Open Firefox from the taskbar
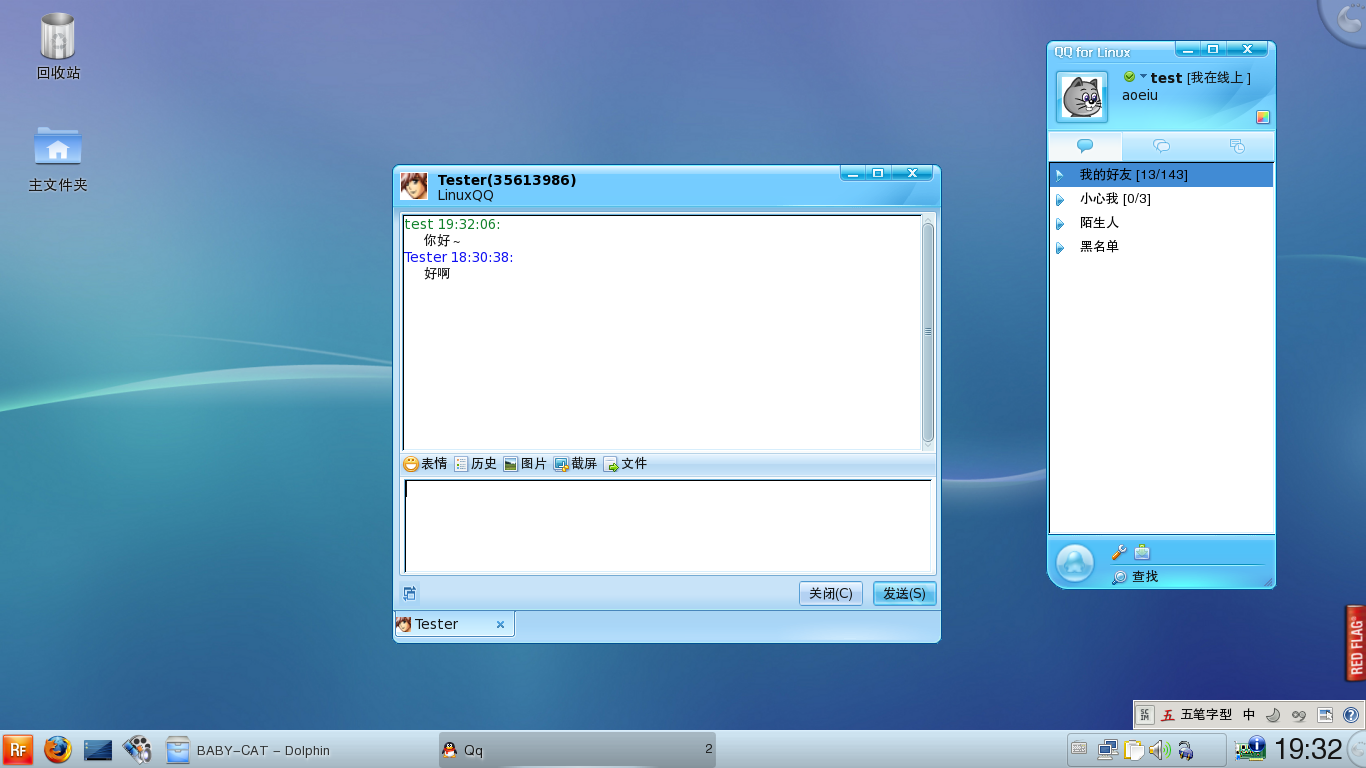The width and height of the screenshot is (1366, 768). coord(58,749)
